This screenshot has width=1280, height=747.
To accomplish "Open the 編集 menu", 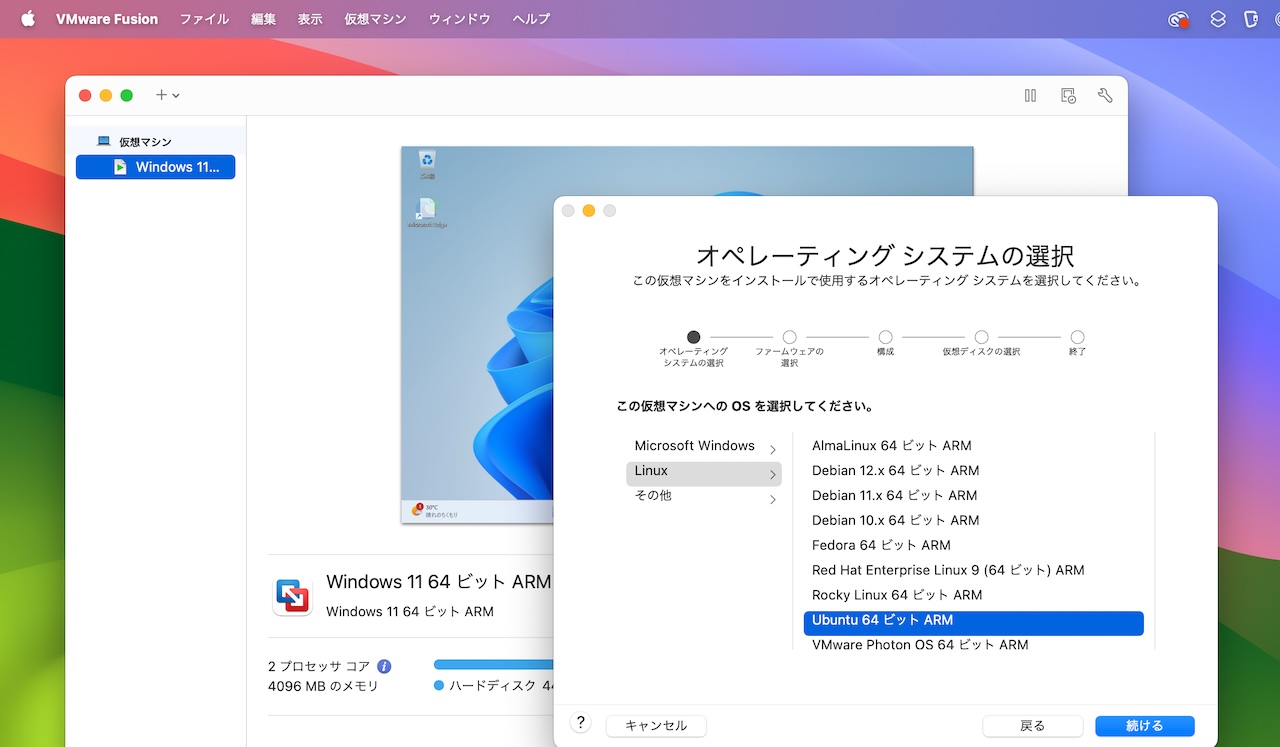I will 263,19.
